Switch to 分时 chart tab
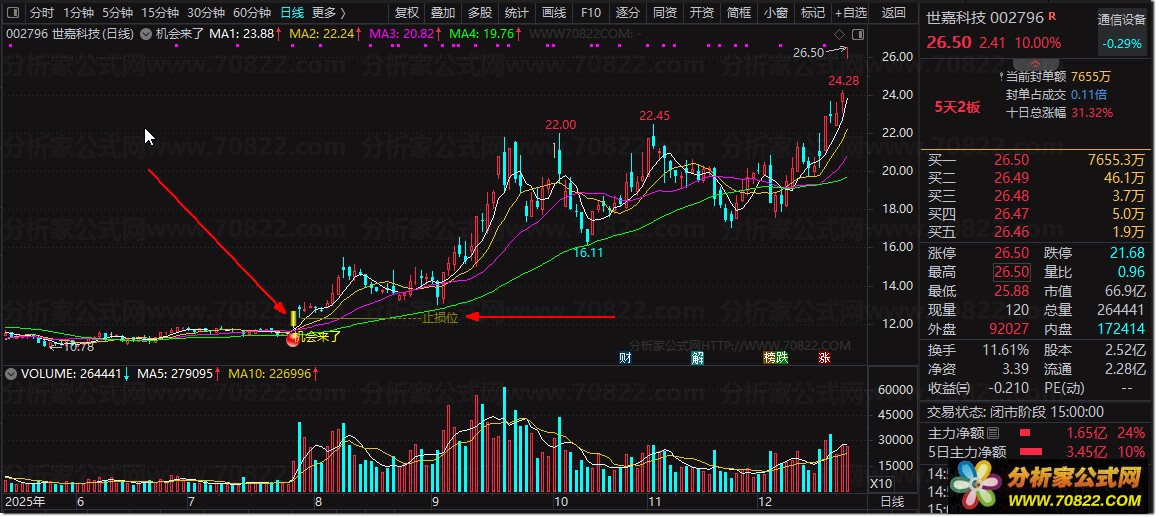This screenshot has width=1158, height=517. pos(42,13)
